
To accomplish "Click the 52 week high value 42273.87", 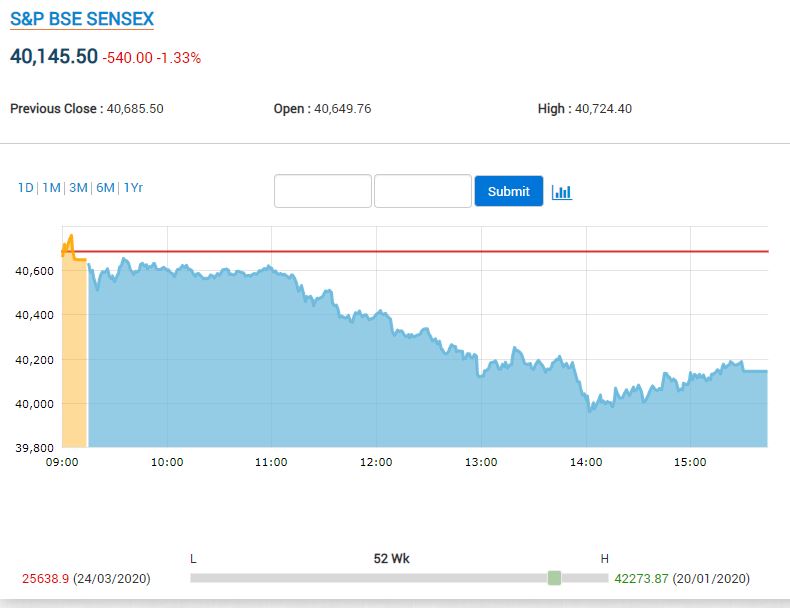I will coord(641,579).
